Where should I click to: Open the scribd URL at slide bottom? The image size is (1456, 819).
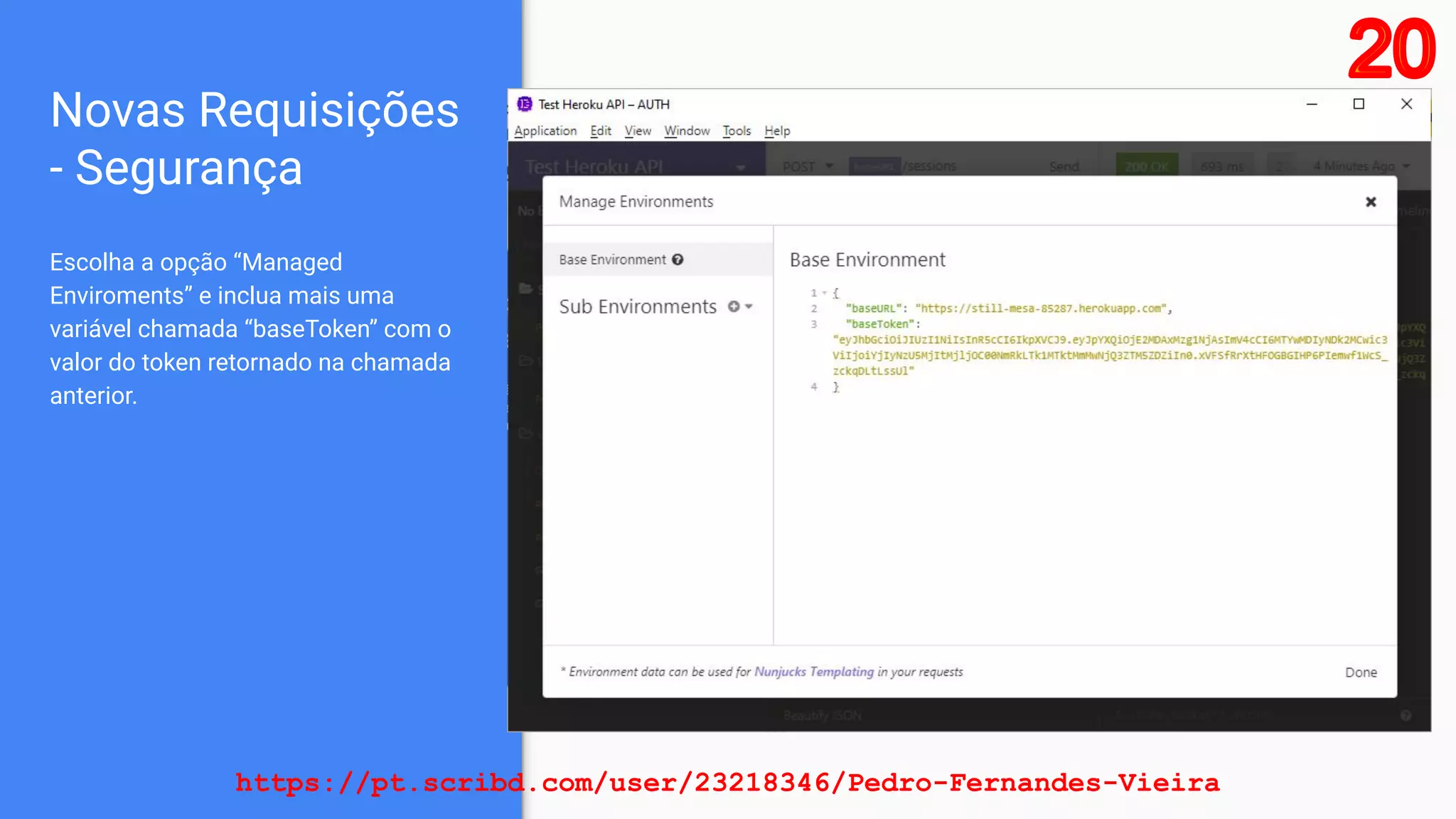[x=727, y=783]
